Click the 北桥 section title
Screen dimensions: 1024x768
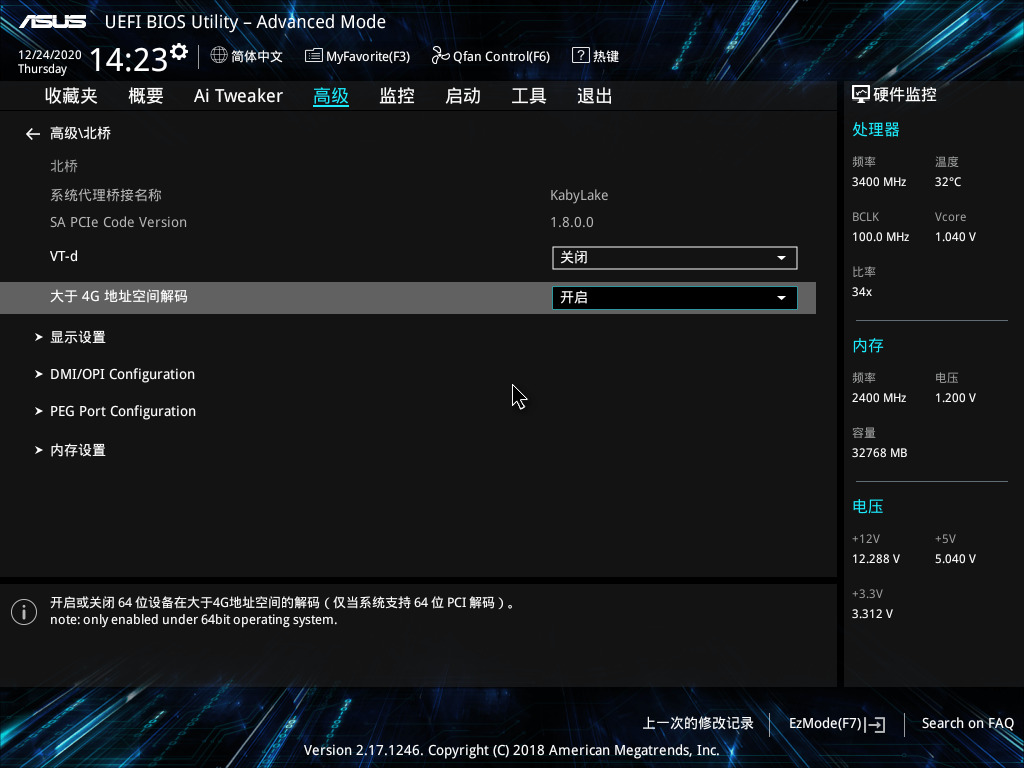(64, 166)
